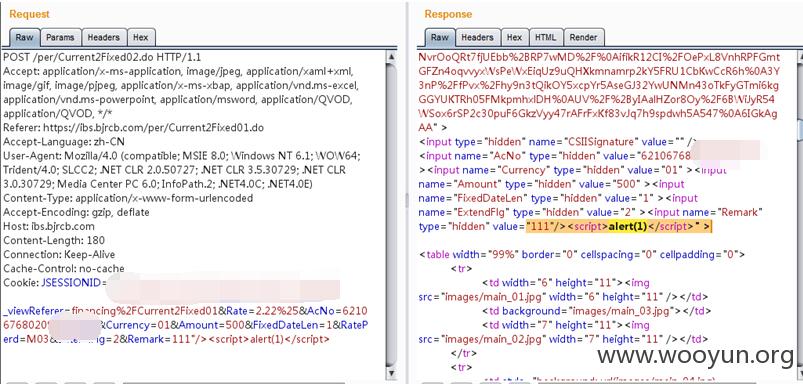Open the Response HTML tab

(x=545, y=37)
